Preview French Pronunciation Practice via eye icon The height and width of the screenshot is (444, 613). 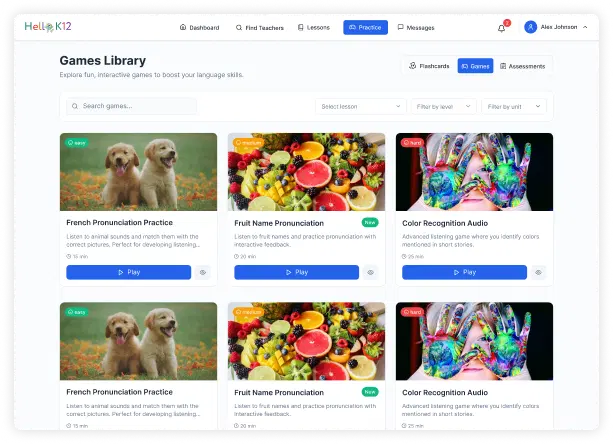[x=203, y=272]
